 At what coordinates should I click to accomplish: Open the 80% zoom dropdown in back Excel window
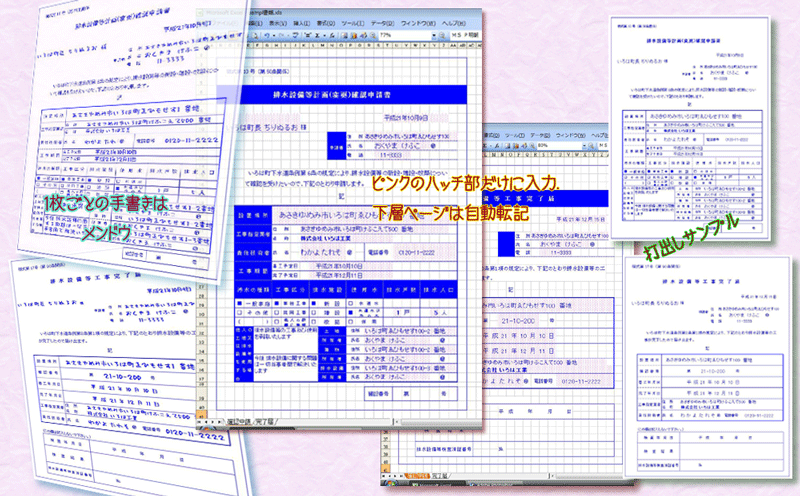click(585, 146)
